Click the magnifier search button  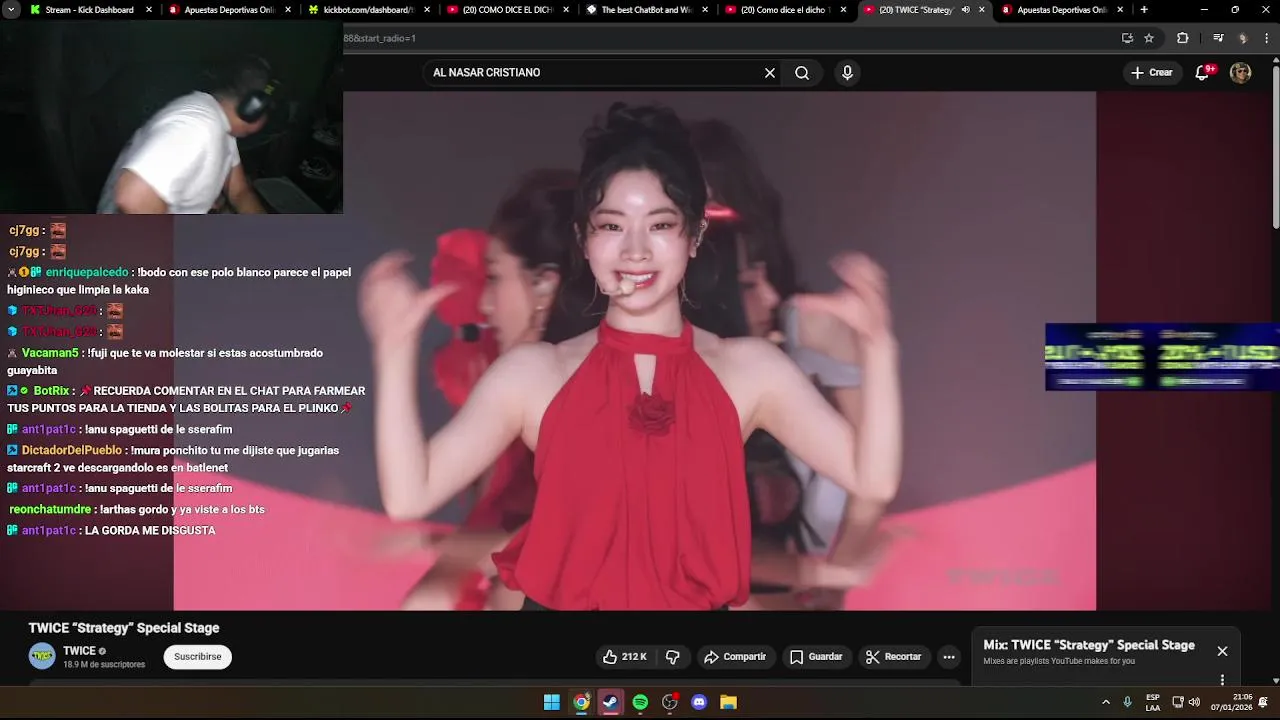point(802,73)
